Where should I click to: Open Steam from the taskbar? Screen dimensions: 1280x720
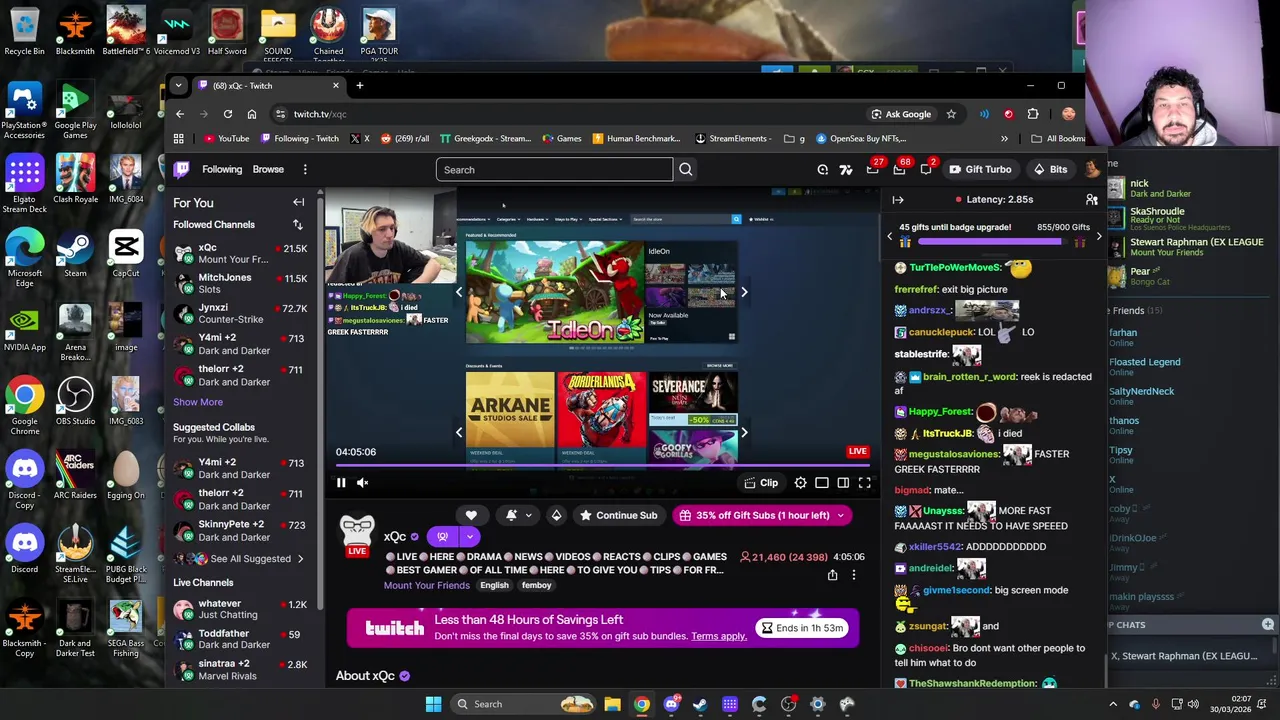700,704
